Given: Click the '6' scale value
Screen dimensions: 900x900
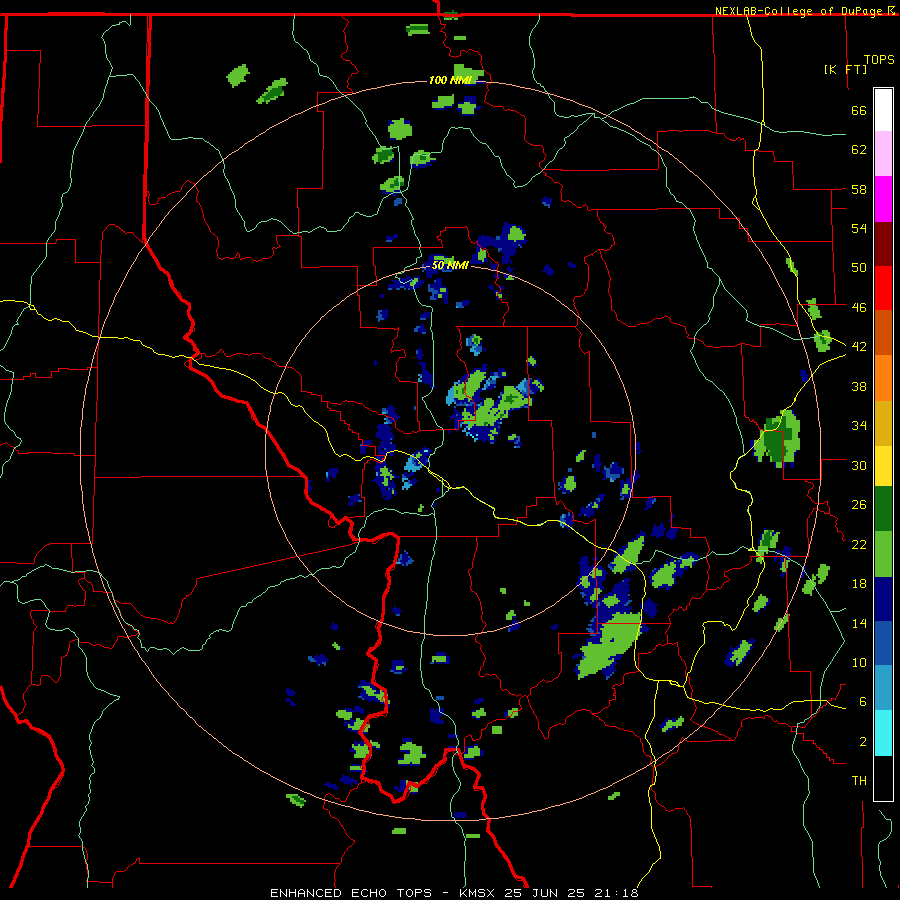Looking at the screenshot, I should [x=863, y=702].
